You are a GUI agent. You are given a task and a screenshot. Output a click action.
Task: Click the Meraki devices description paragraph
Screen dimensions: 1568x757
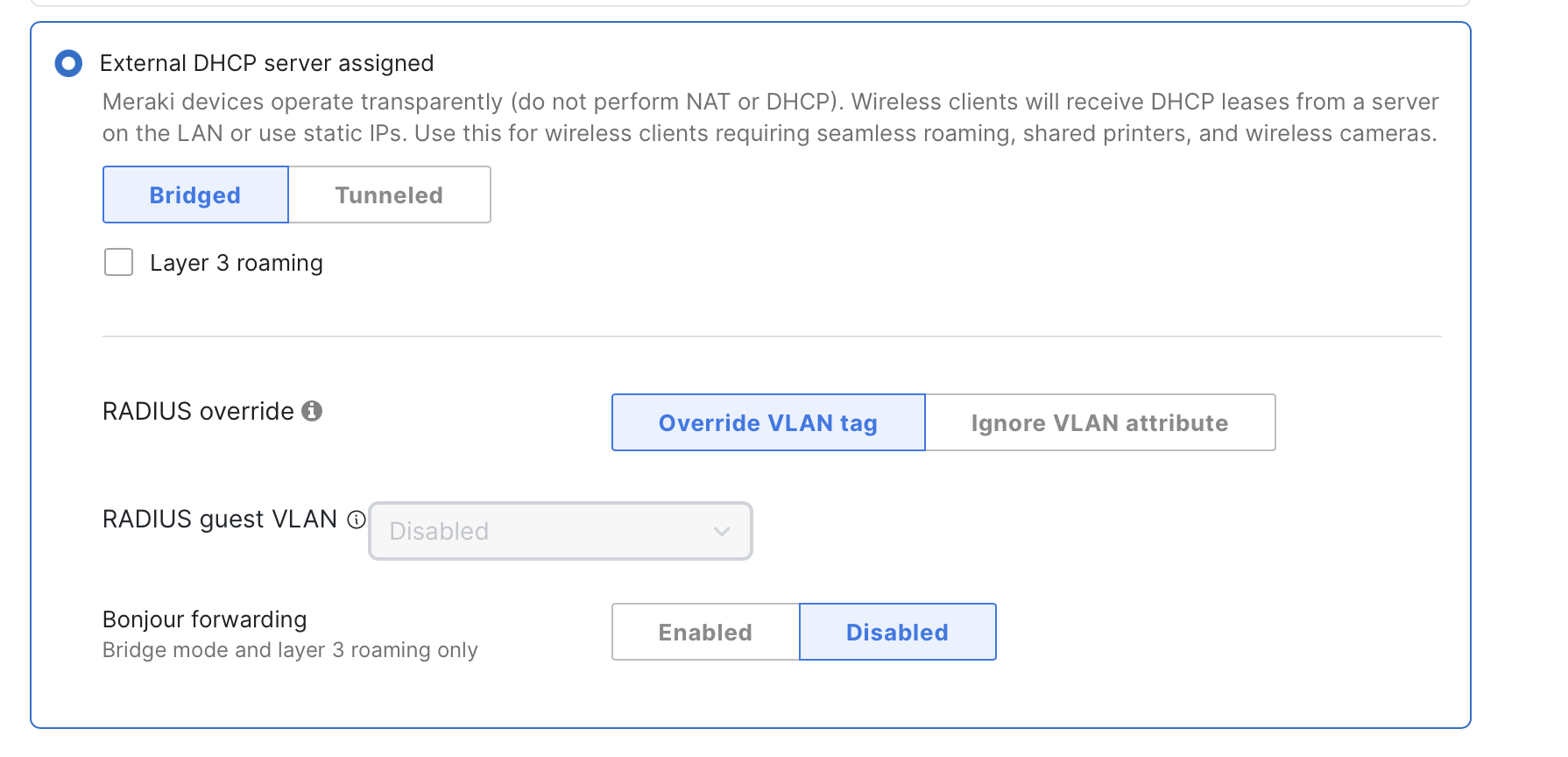[770, 117]
